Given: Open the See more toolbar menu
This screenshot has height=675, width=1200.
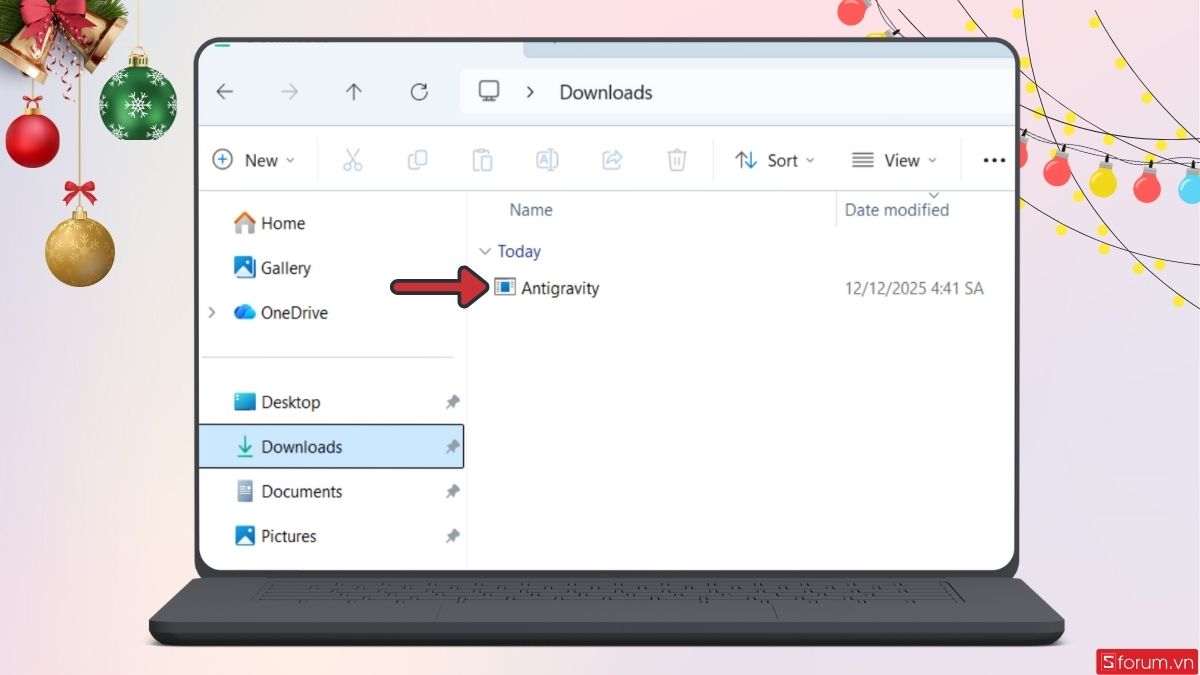Looking at the screenshot, I should (x=993, y=159).
